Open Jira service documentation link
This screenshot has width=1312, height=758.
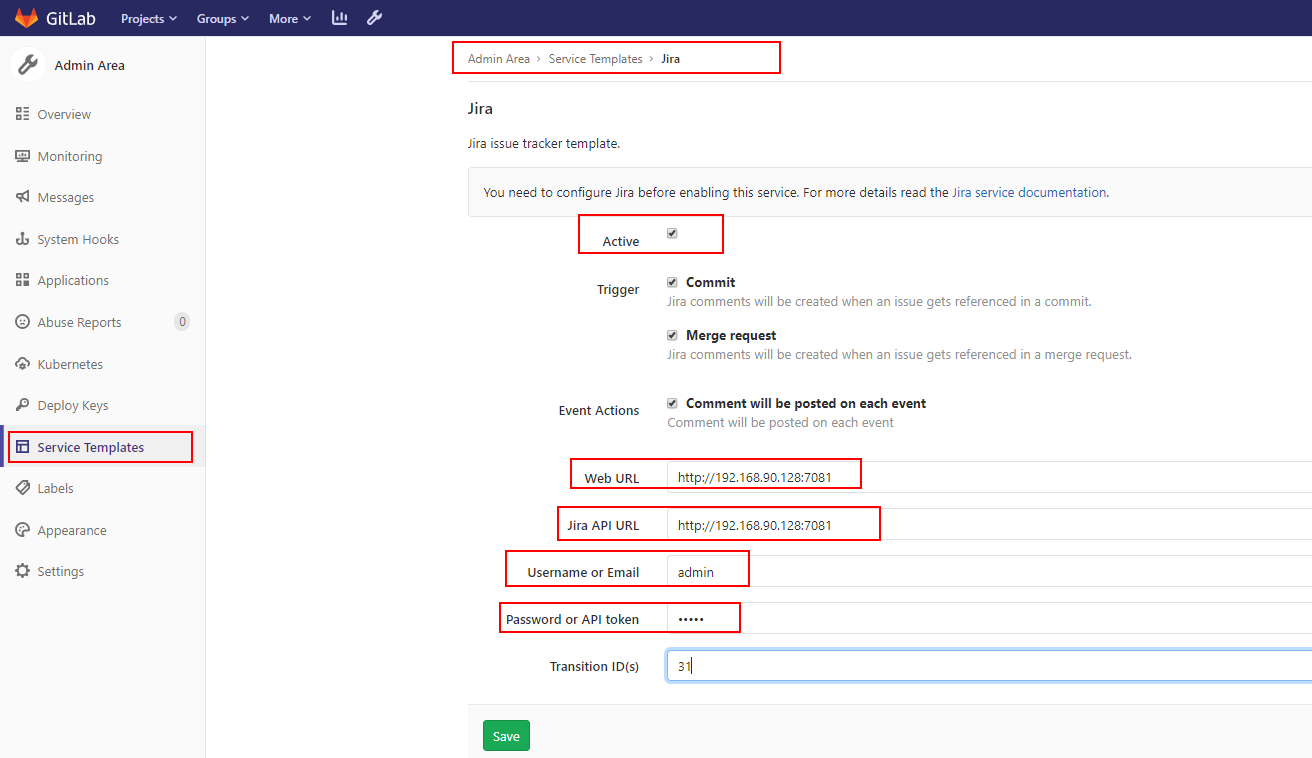pyautogui.click(x=1029, y=192)
